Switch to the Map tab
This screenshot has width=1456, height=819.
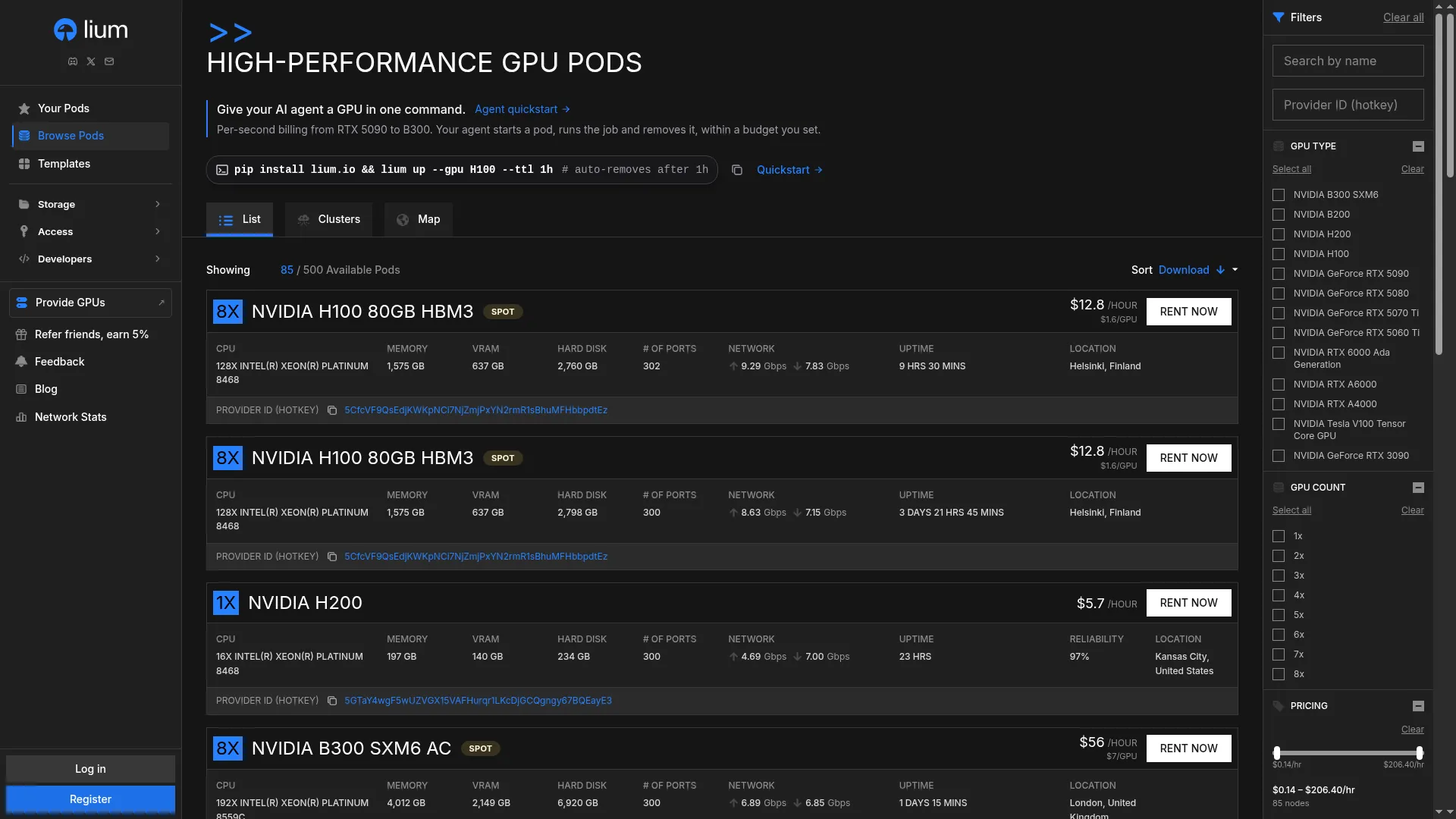click(x=419, y=219)
